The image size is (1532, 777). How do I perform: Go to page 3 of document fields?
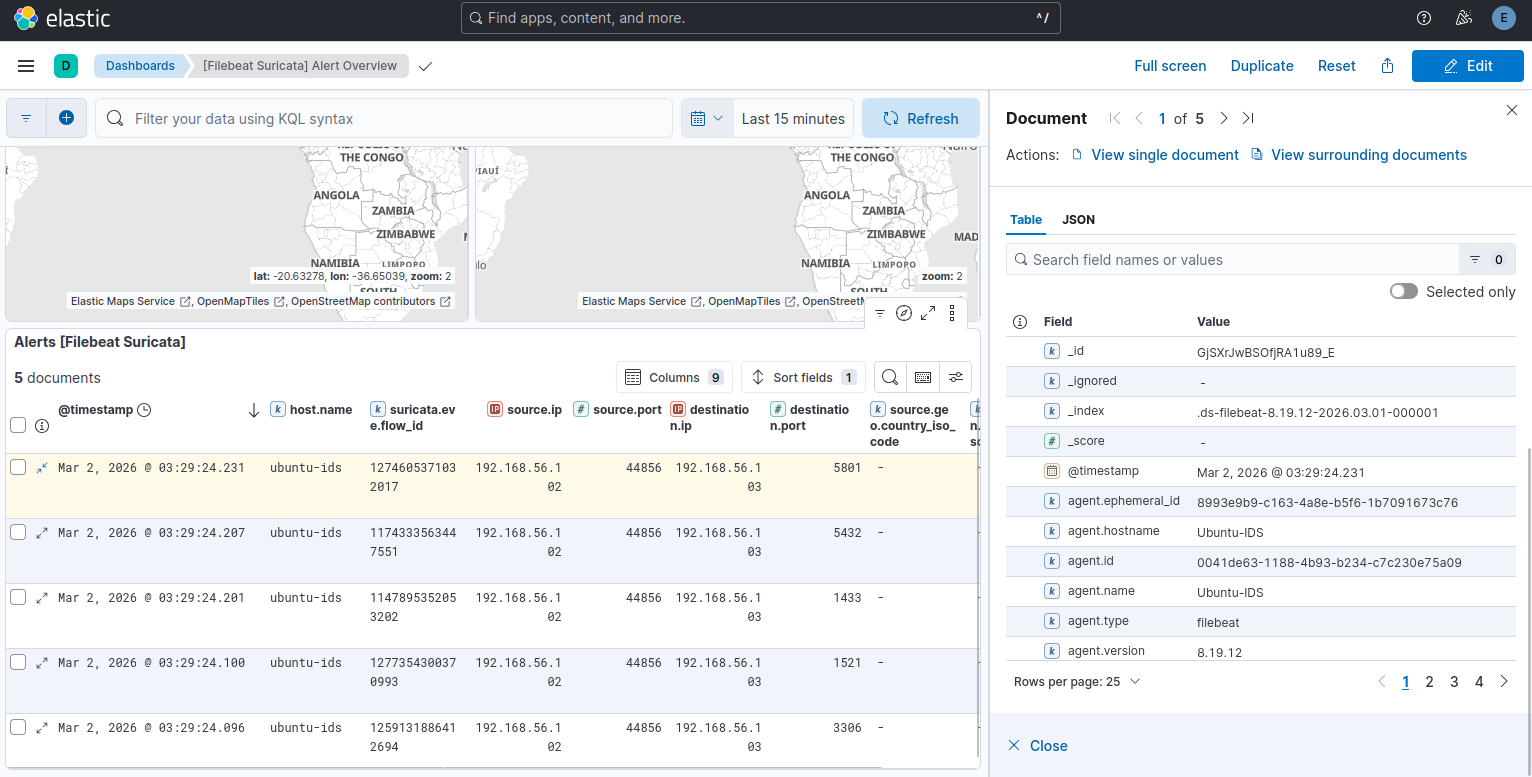(x=1454, y=682)
